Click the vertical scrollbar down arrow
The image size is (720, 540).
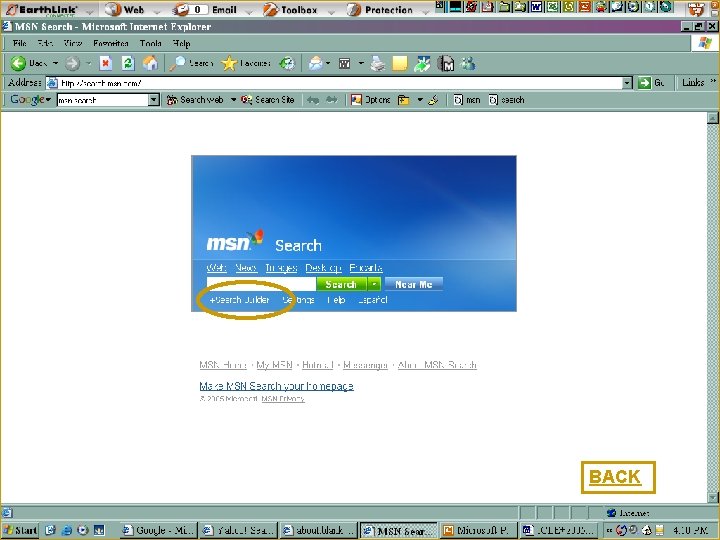[713, 498]
